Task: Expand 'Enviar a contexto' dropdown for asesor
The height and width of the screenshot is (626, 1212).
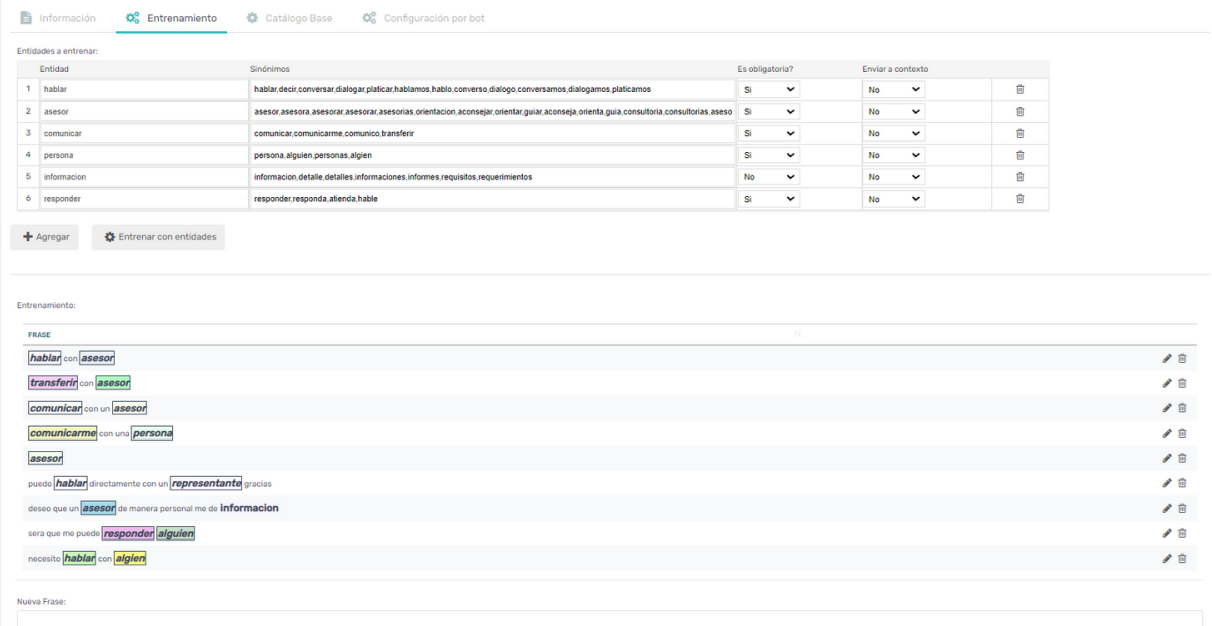Action: (893, 111)
